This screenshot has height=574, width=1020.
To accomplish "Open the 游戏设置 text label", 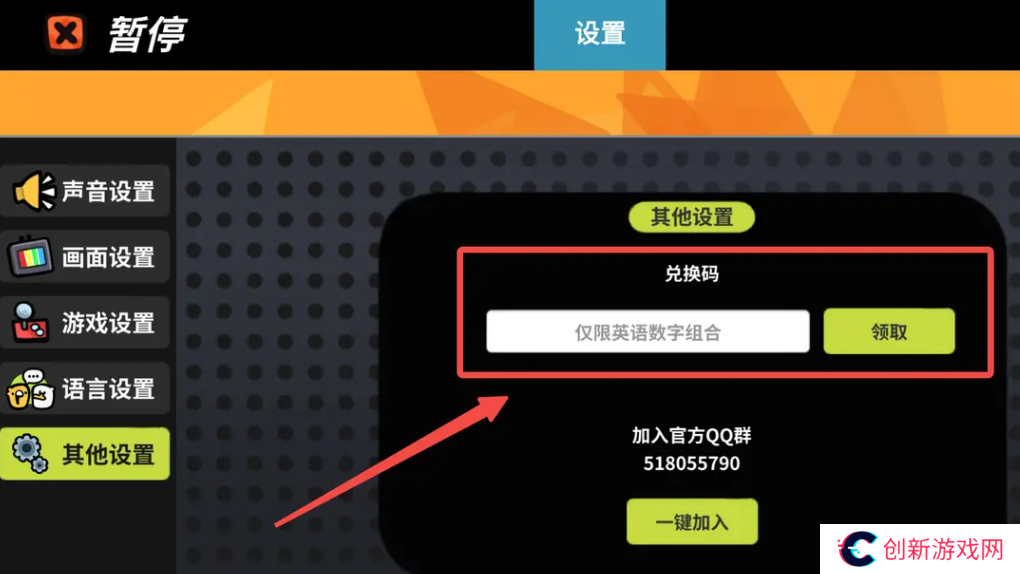I will (109, 323).
